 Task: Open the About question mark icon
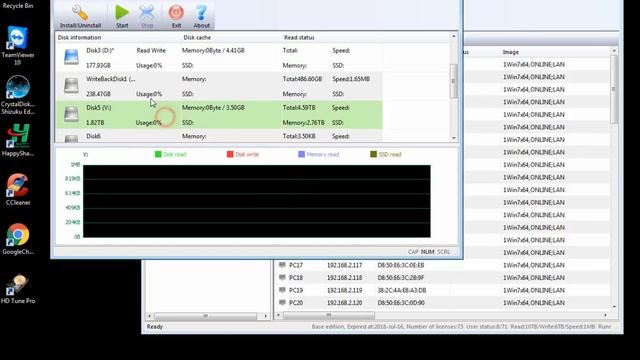[x=201, y=13]
